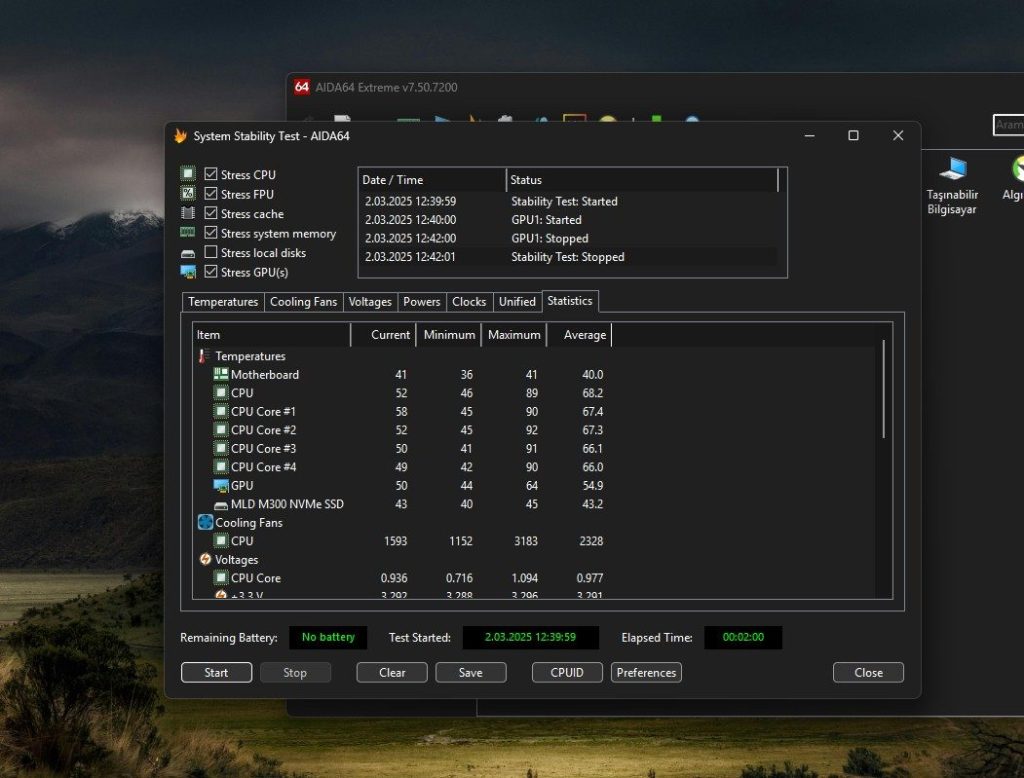Screen dimensions: 1024x778
Task: Click the Test Started value 2.03.2025 12:39:59
Action: [530, 638]
